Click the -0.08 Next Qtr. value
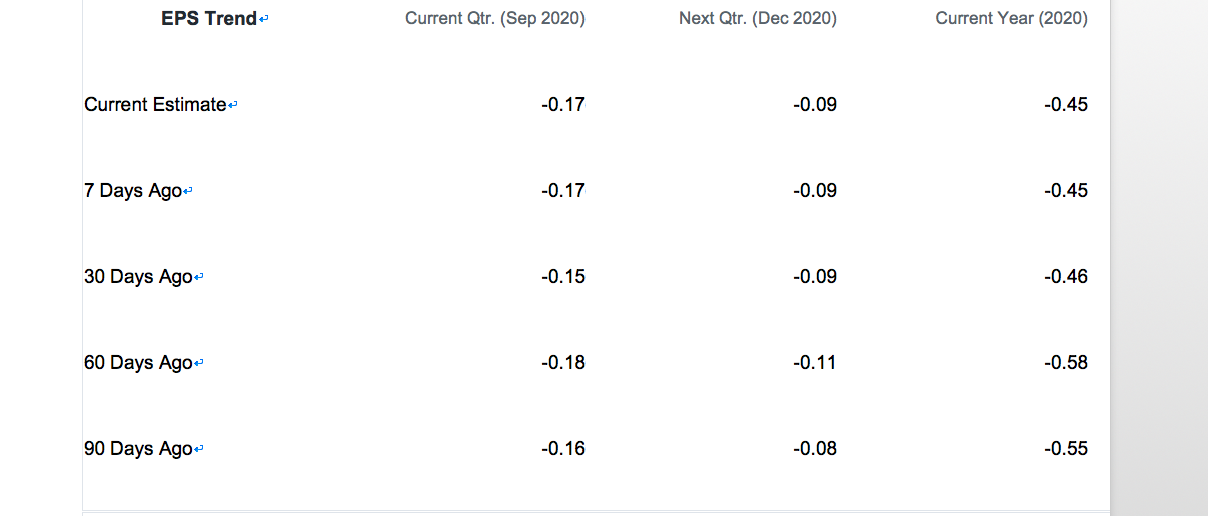The width and height of the screenshot is (1208, 516). 815,449
